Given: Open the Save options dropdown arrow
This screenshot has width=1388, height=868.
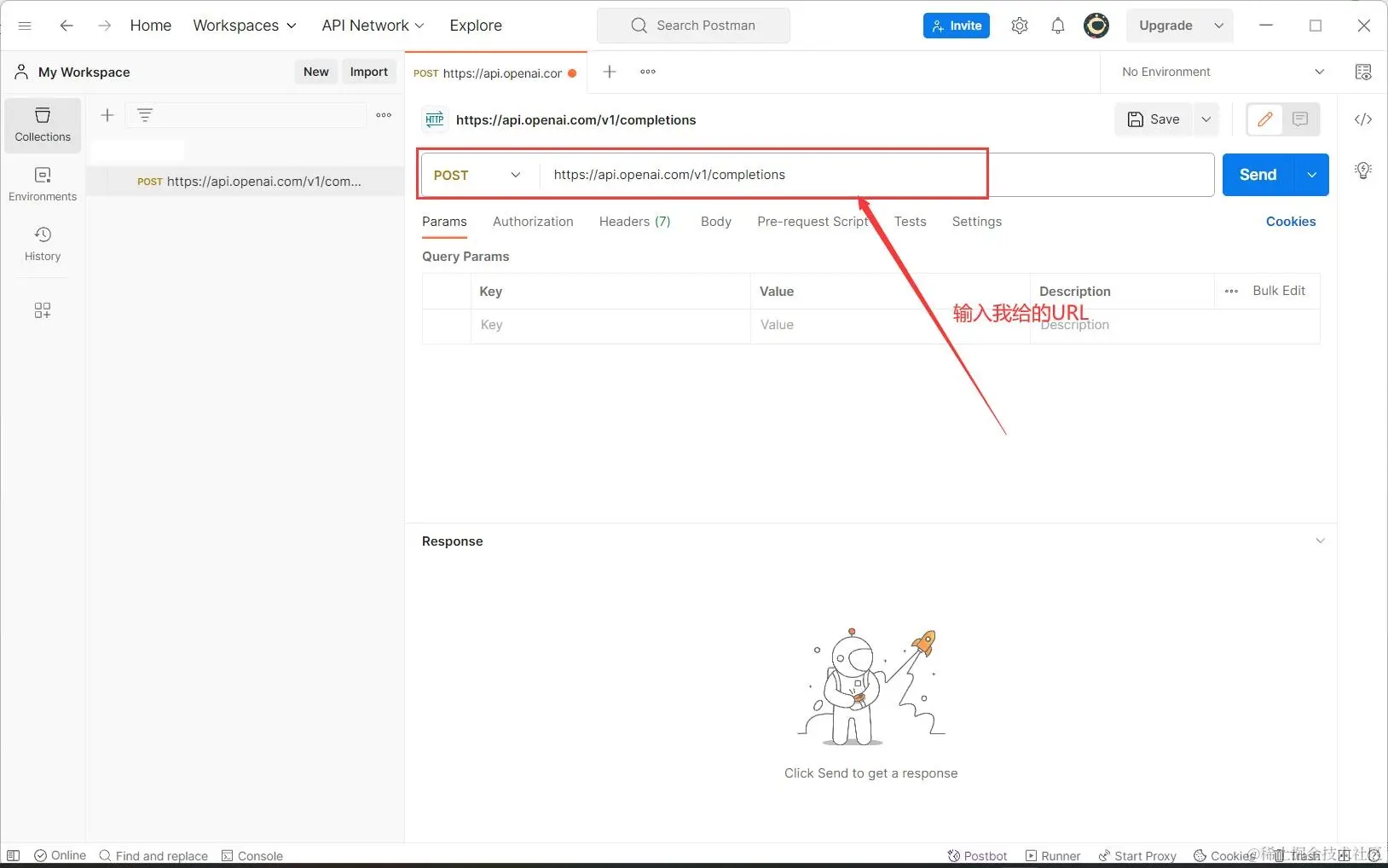Looking at the screenshot, I should tap(1206, 119).
